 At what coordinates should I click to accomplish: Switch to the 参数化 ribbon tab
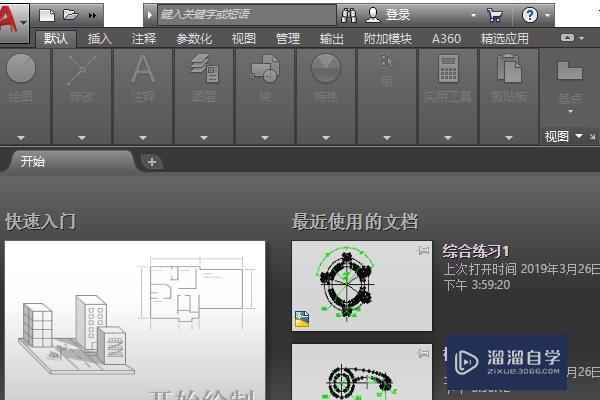point(194,39)
